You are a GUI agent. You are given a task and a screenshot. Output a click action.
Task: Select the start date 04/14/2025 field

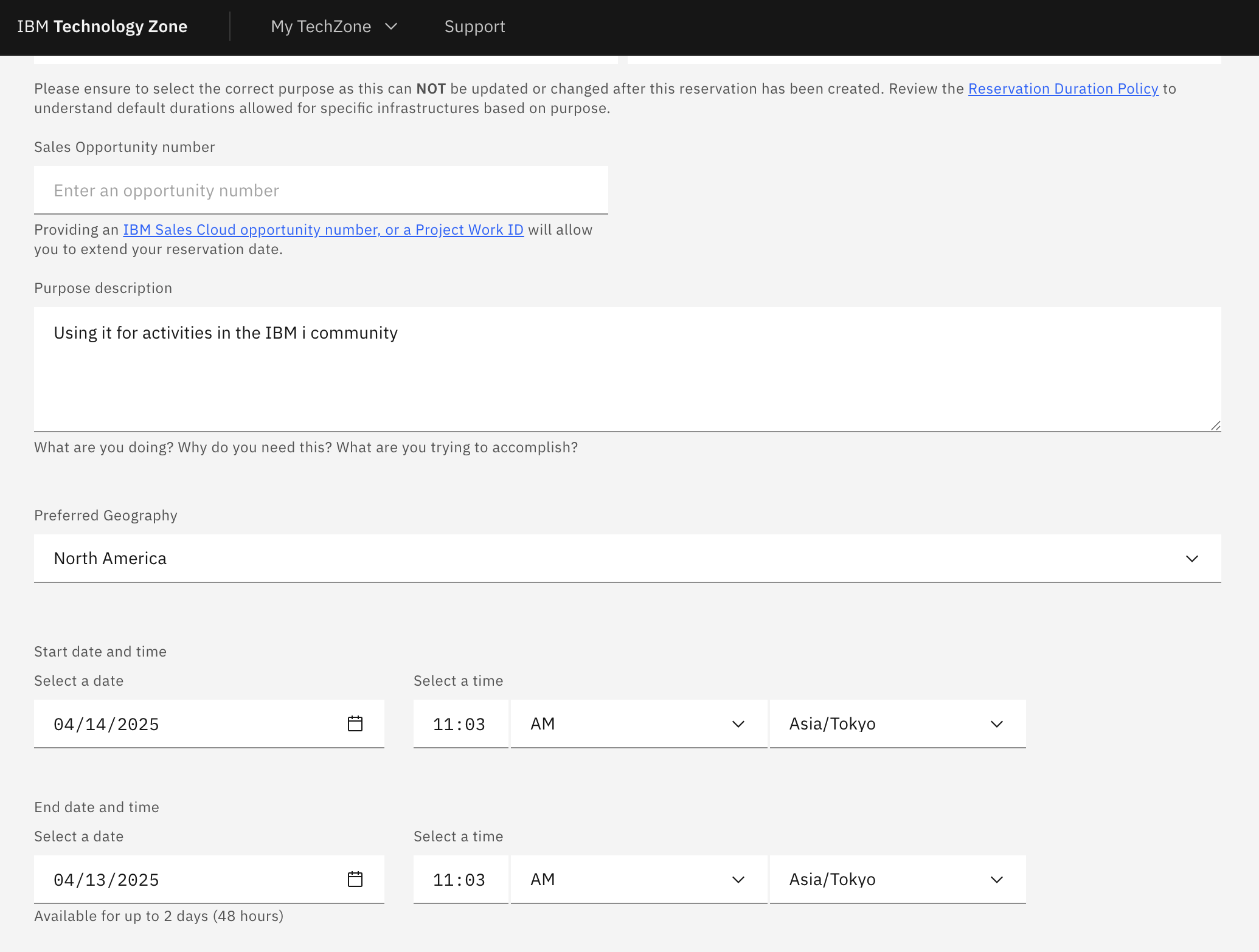pyautogui.click(x=182, y=723)
